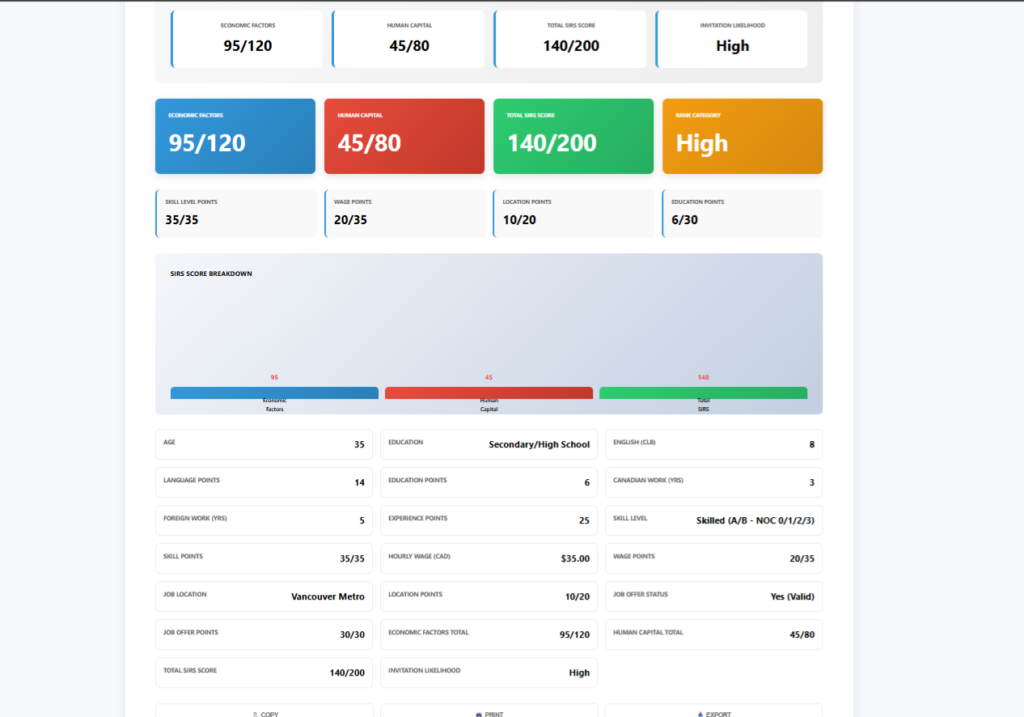
Task: Select the Education Points 6 detail row
Action: 488,482
